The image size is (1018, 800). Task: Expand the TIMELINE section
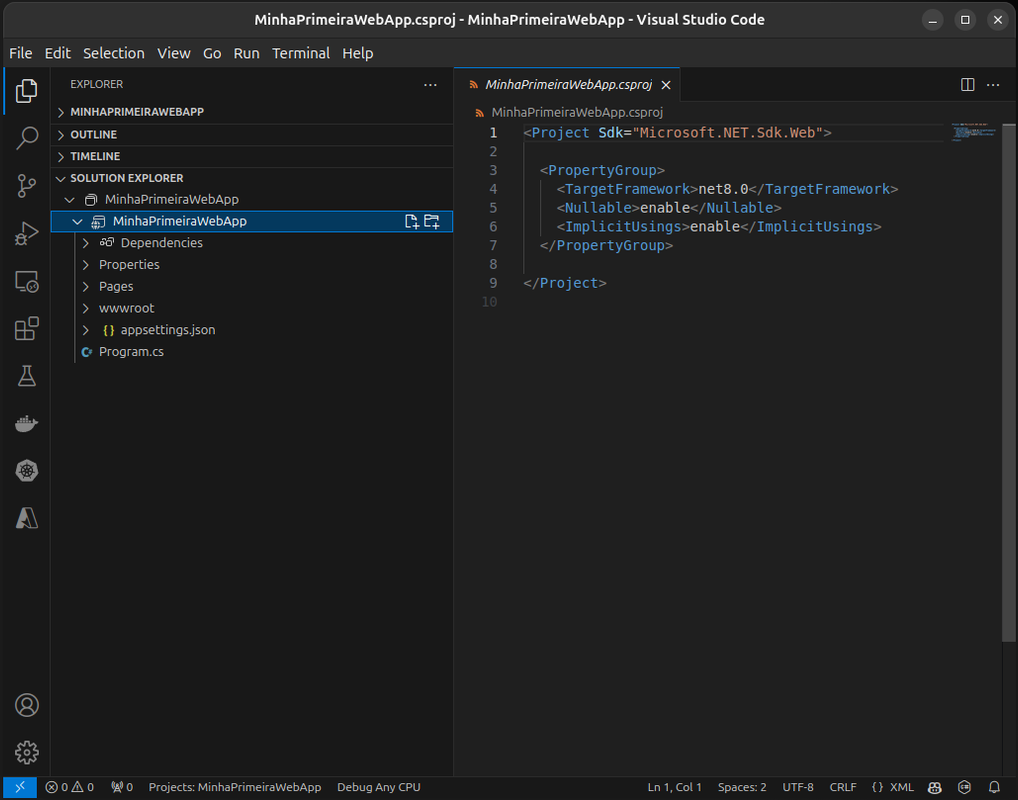[252, 156]
